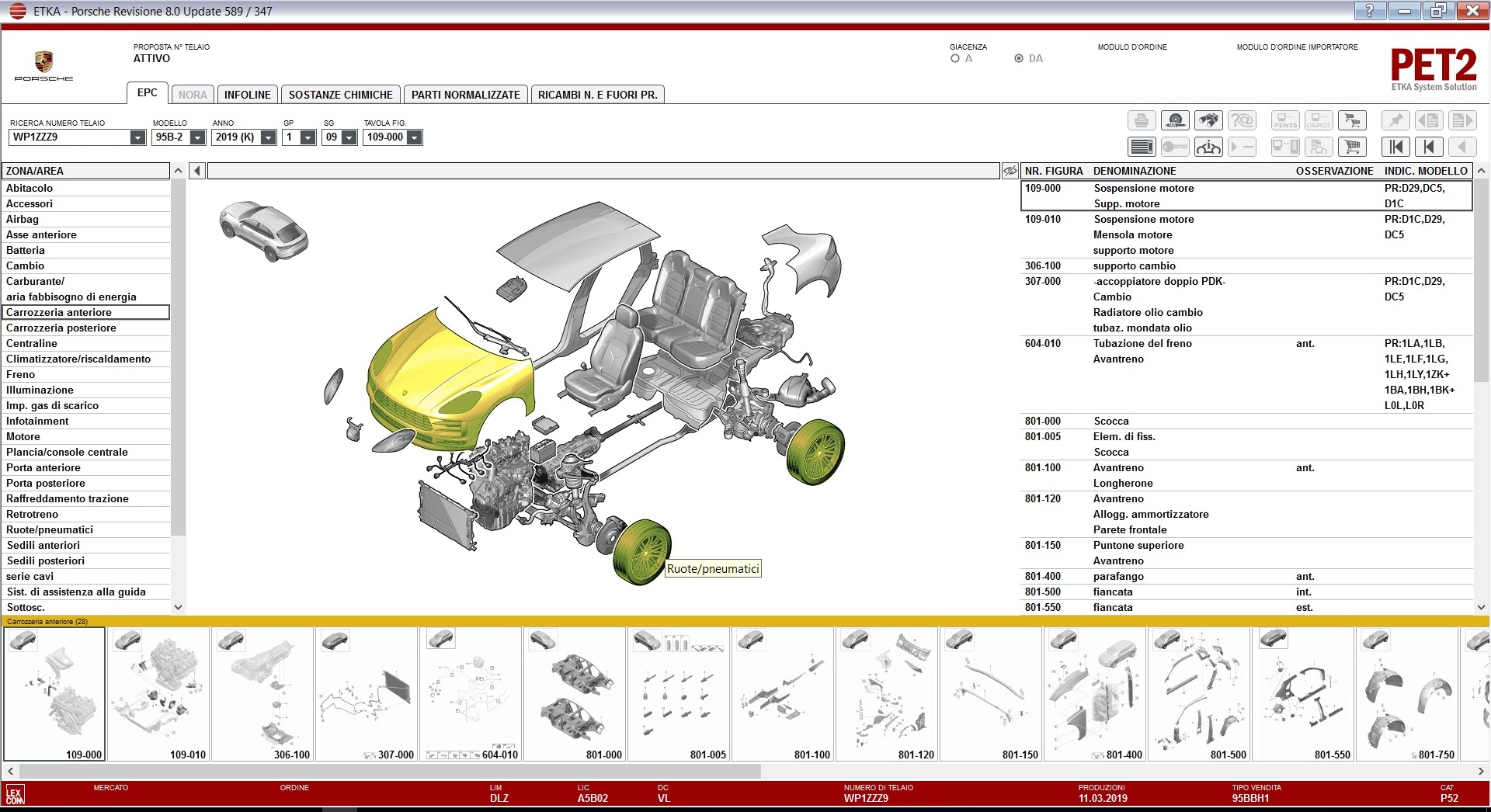The height and width of the screenshot is (812, 1491).
Task: Click the key icon in the toolbar
Action: (x=1175, y=147)
